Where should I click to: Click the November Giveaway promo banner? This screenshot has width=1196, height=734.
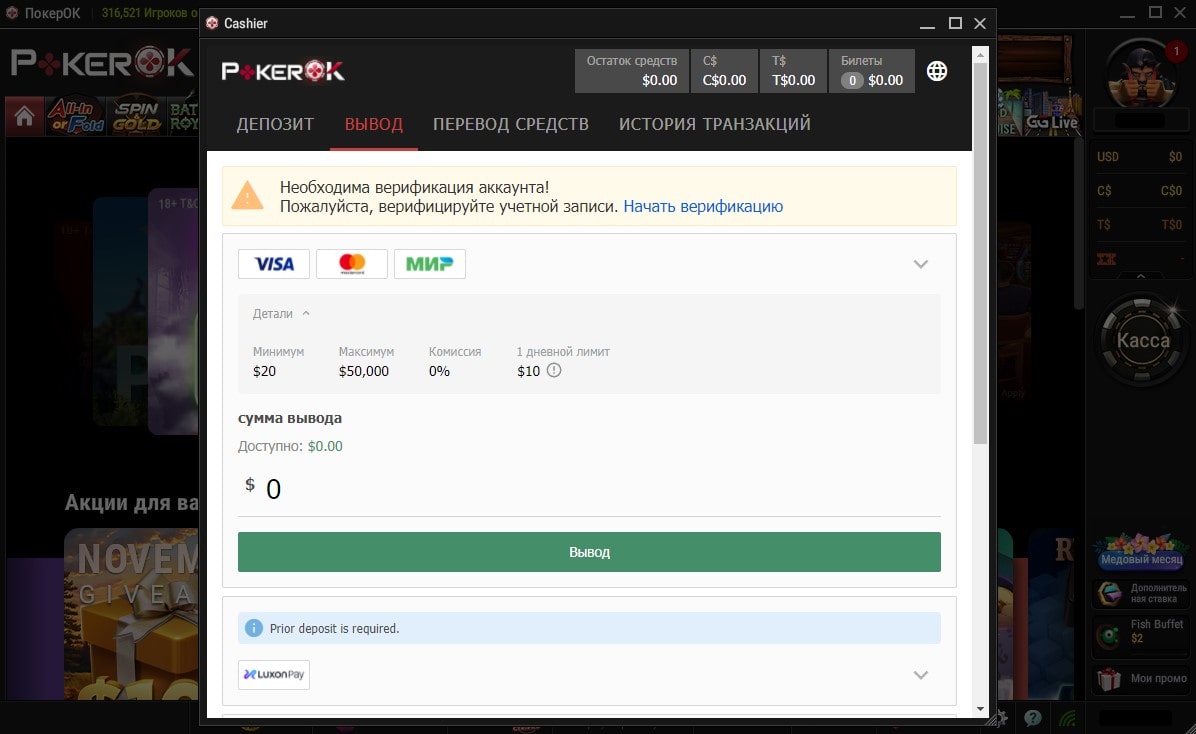131,613
